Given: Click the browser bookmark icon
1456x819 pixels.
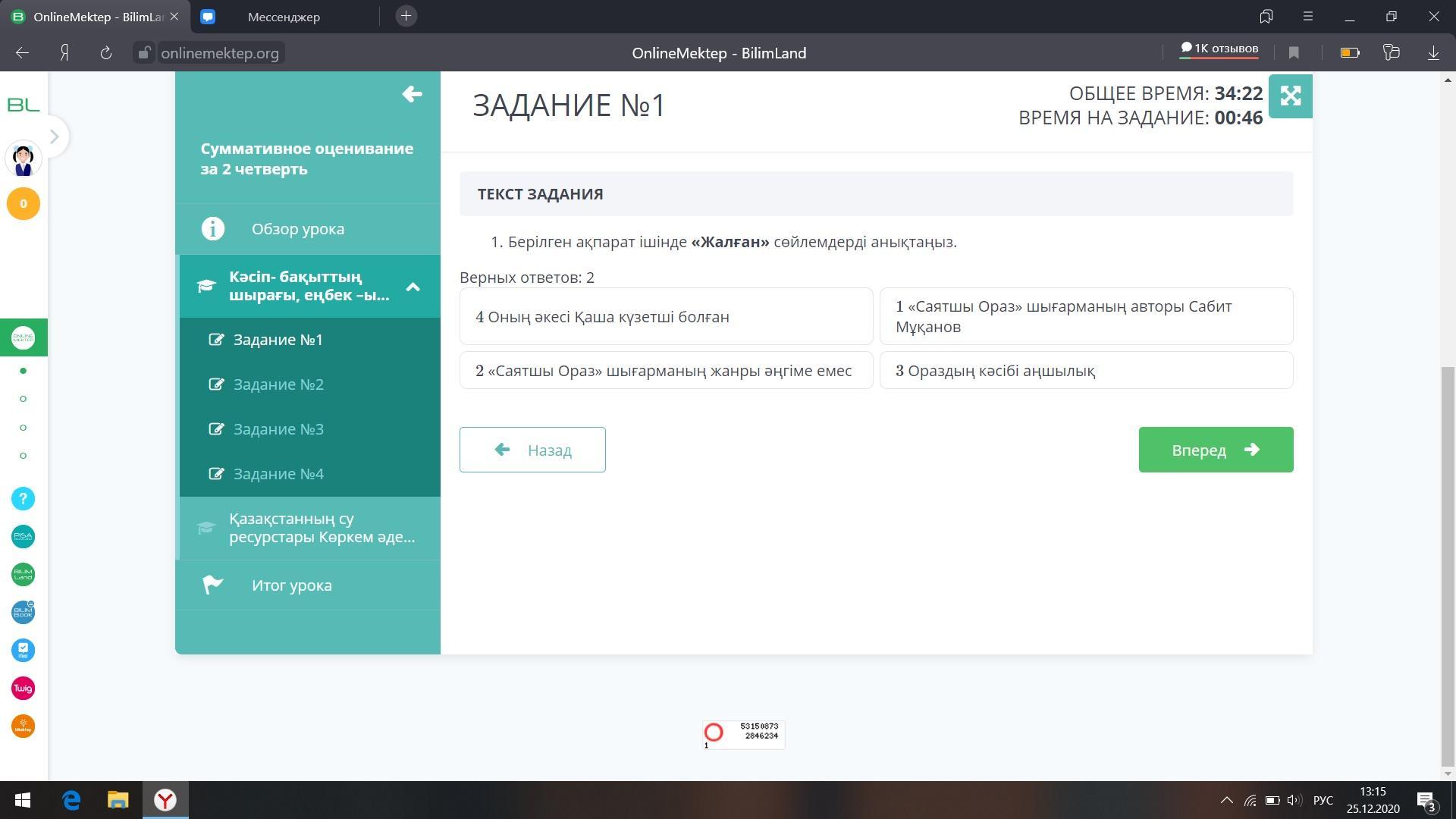Looking at the screenshot, I should [1294, 53].
